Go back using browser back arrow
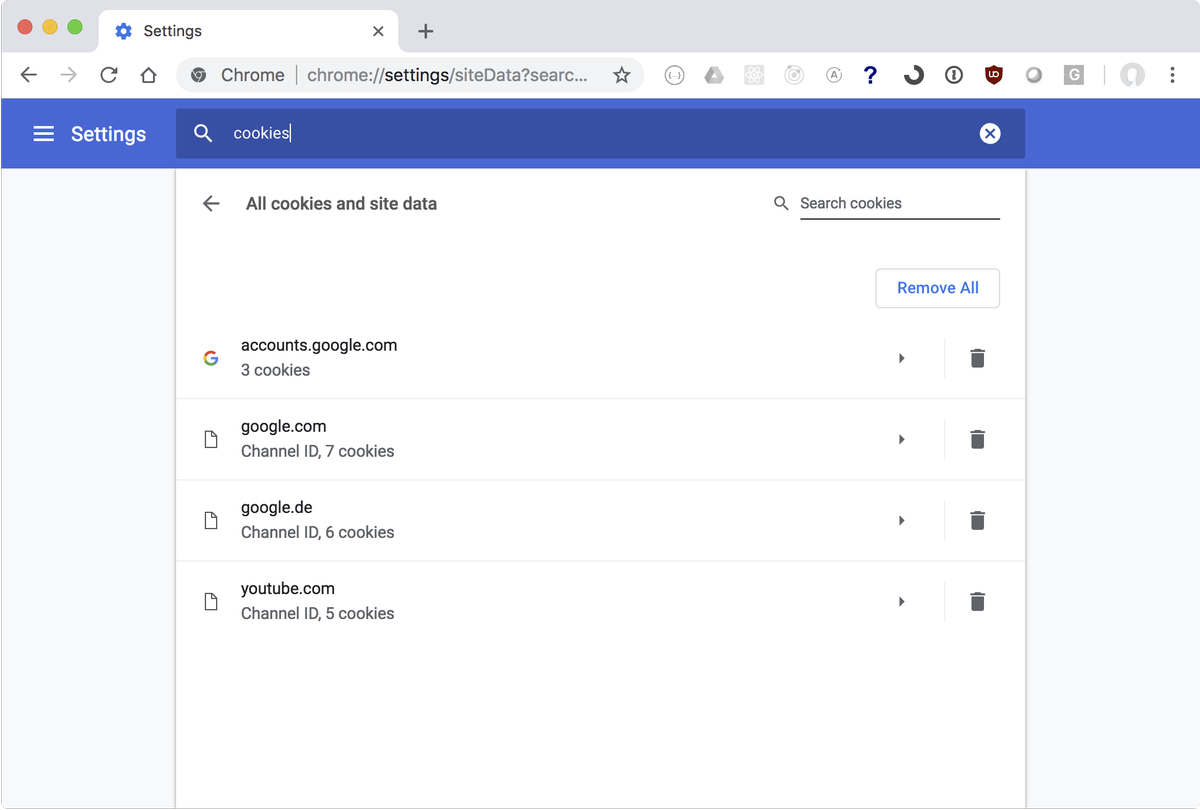1200x810 pixels. coord(29,75)
